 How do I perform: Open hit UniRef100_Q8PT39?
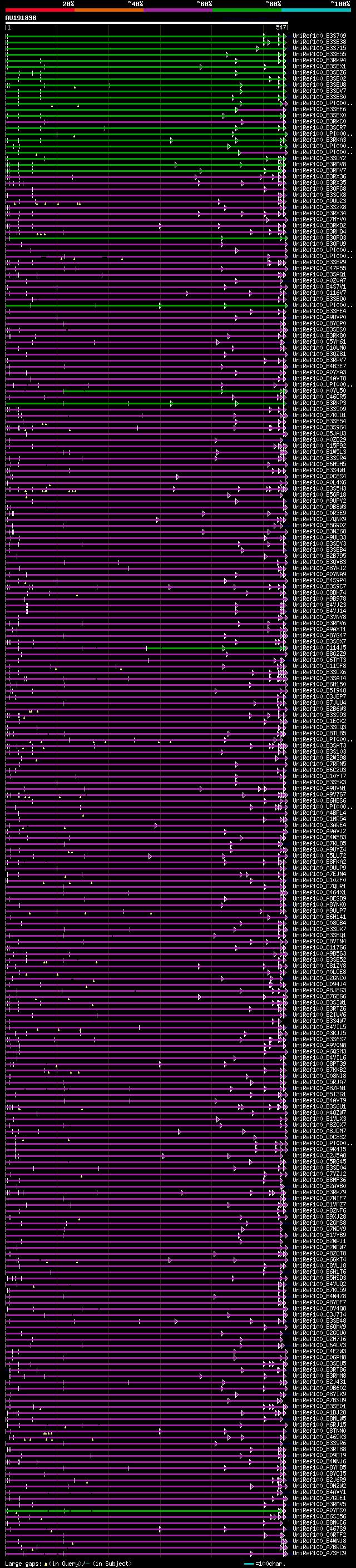(319, 1064)
